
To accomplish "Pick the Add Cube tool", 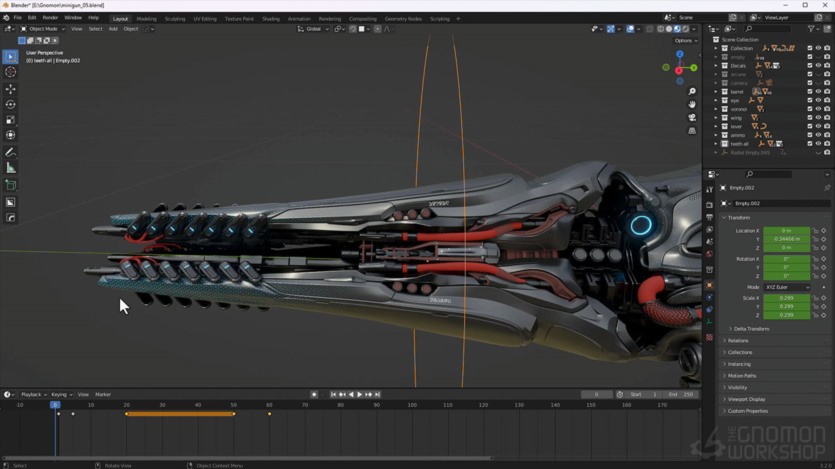I will point(11,185).
